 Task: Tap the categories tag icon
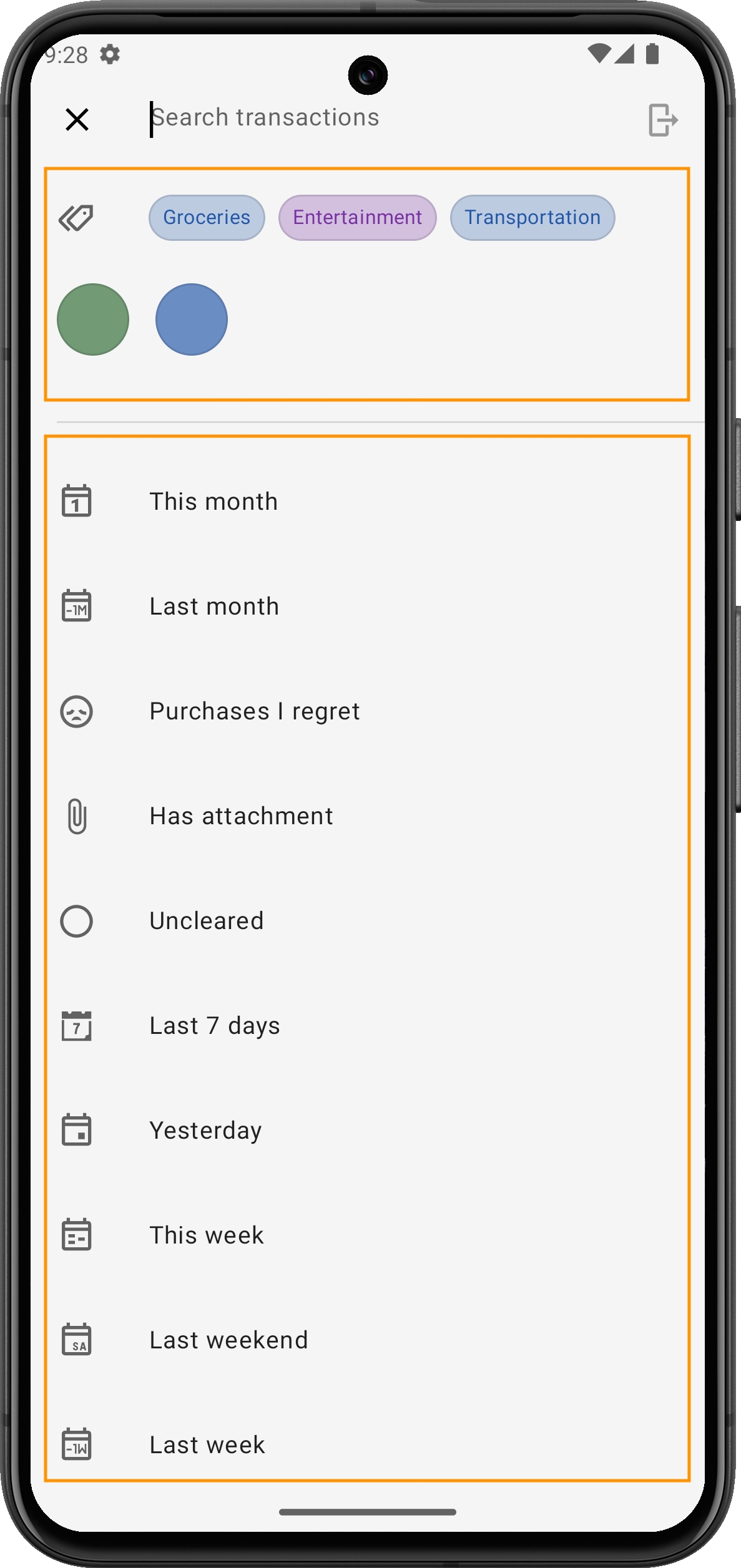pos(76,218)
